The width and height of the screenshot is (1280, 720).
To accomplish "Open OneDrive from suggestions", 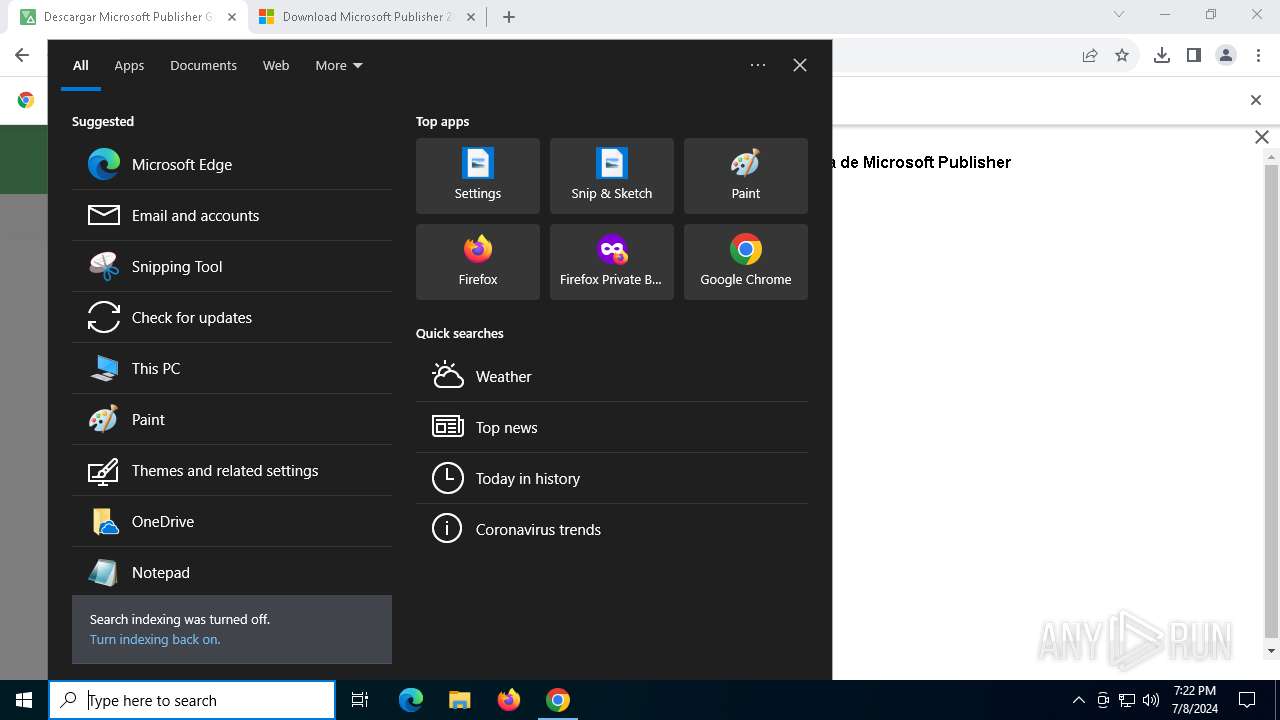I will click(232, 521).
